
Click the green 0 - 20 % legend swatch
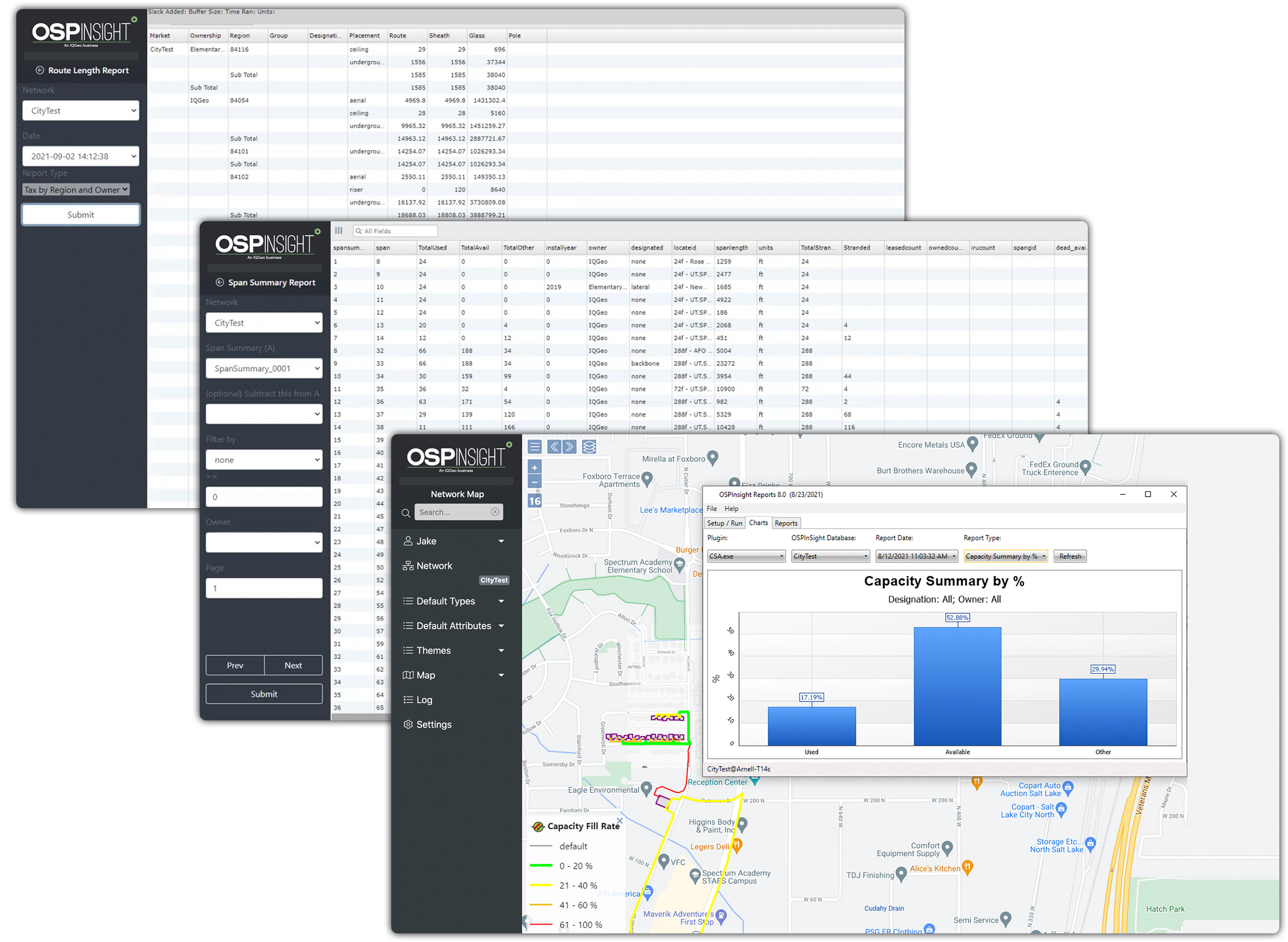(541, 866)
